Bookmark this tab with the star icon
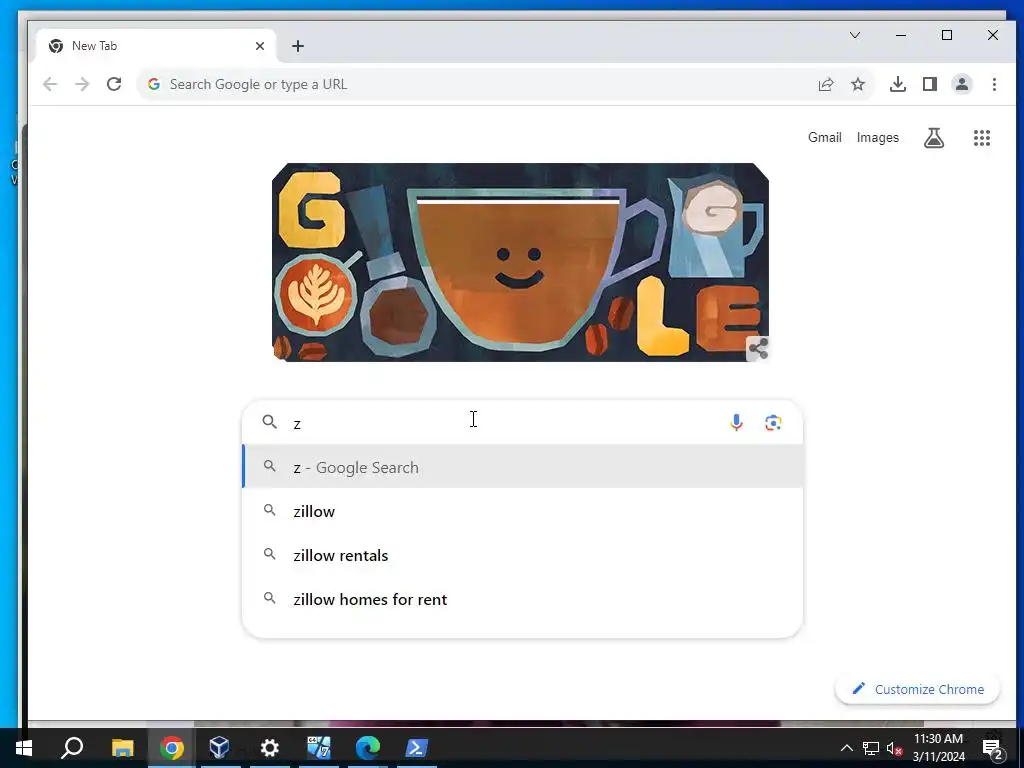Viewport: 1024px width, 768px height. click(x=857, y=84)
